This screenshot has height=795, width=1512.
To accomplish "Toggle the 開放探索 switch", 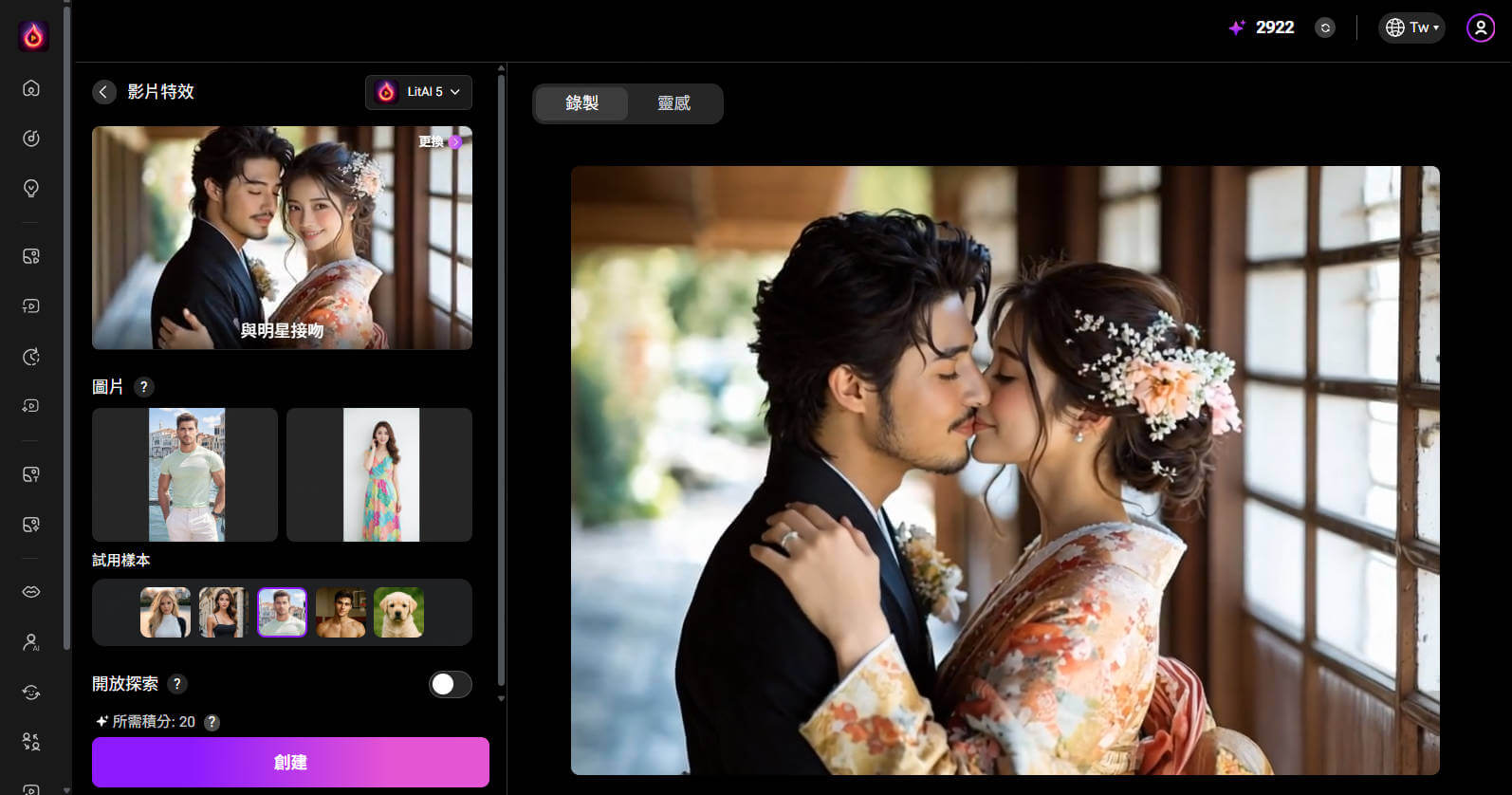I will coord(450,684).
